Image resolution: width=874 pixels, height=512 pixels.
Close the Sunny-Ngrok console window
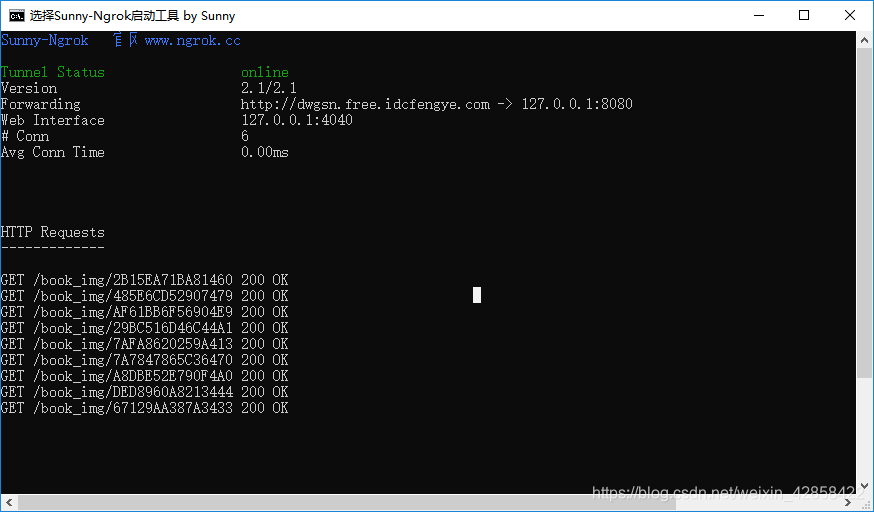pyautogui.click(x=849, y=16)
